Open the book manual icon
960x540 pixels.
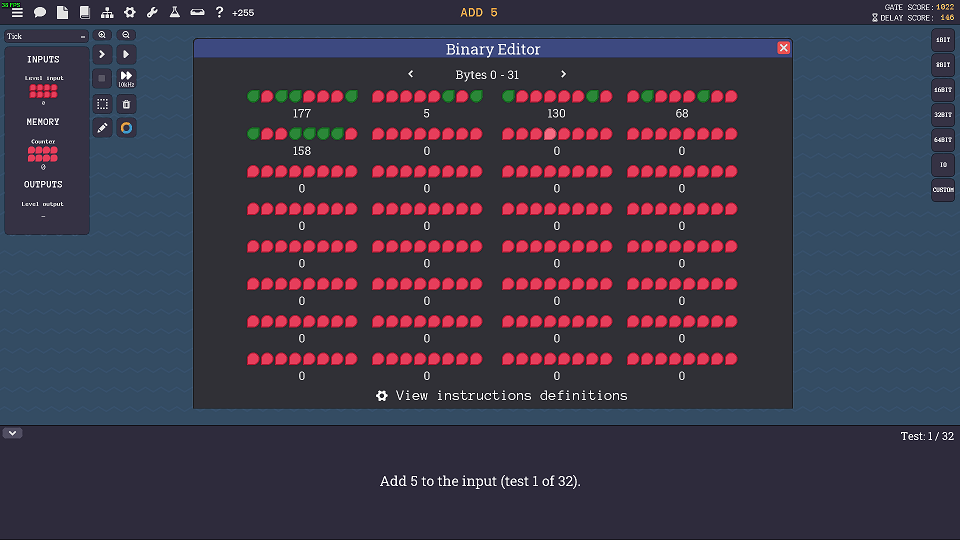tap(85, 12)
